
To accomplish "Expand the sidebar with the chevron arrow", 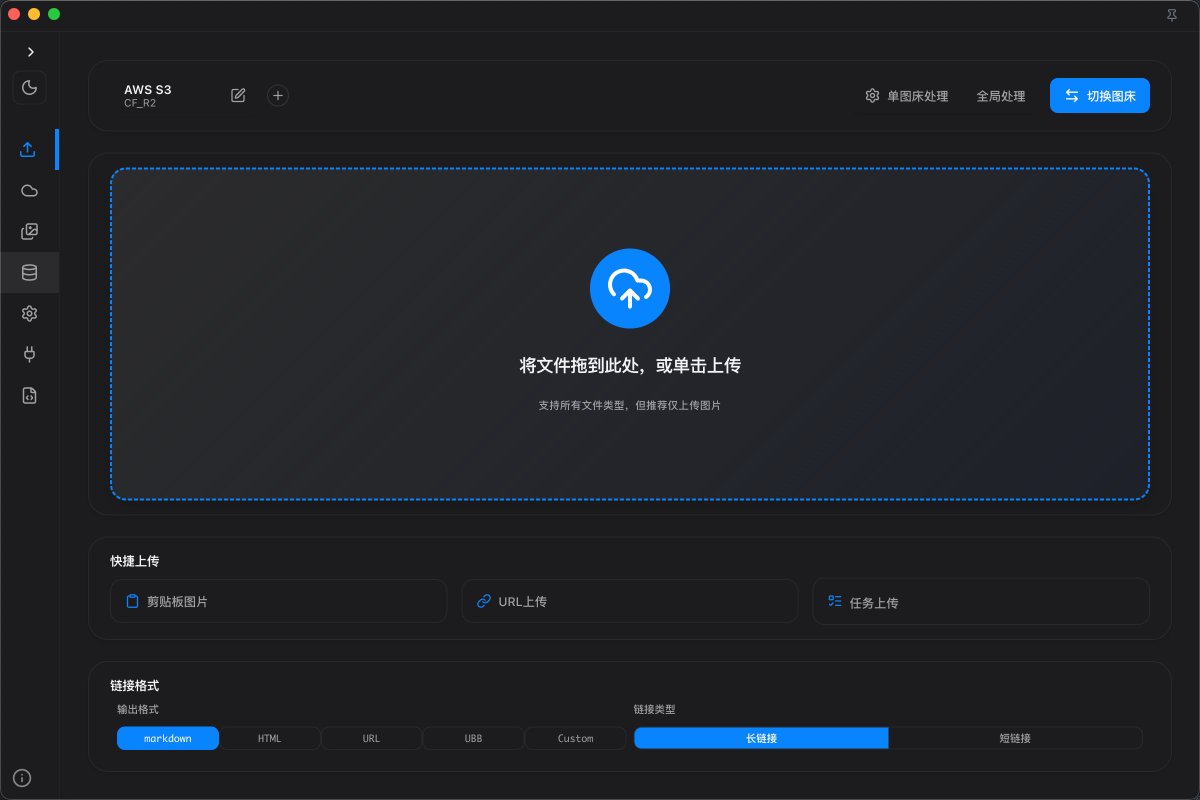I will pos(30,52).
